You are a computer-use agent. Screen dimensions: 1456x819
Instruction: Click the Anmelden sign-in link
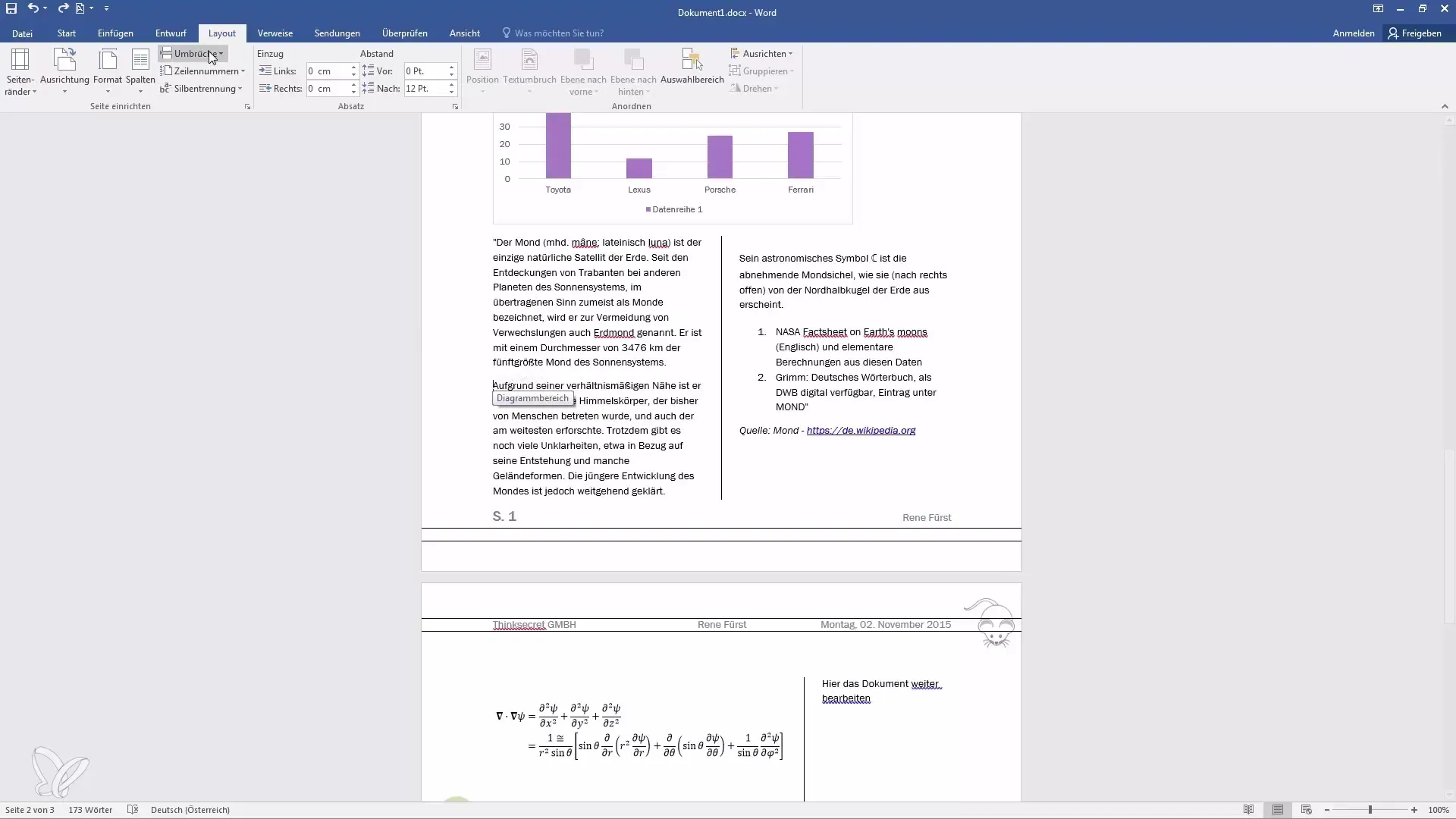tap(1354, 33)
